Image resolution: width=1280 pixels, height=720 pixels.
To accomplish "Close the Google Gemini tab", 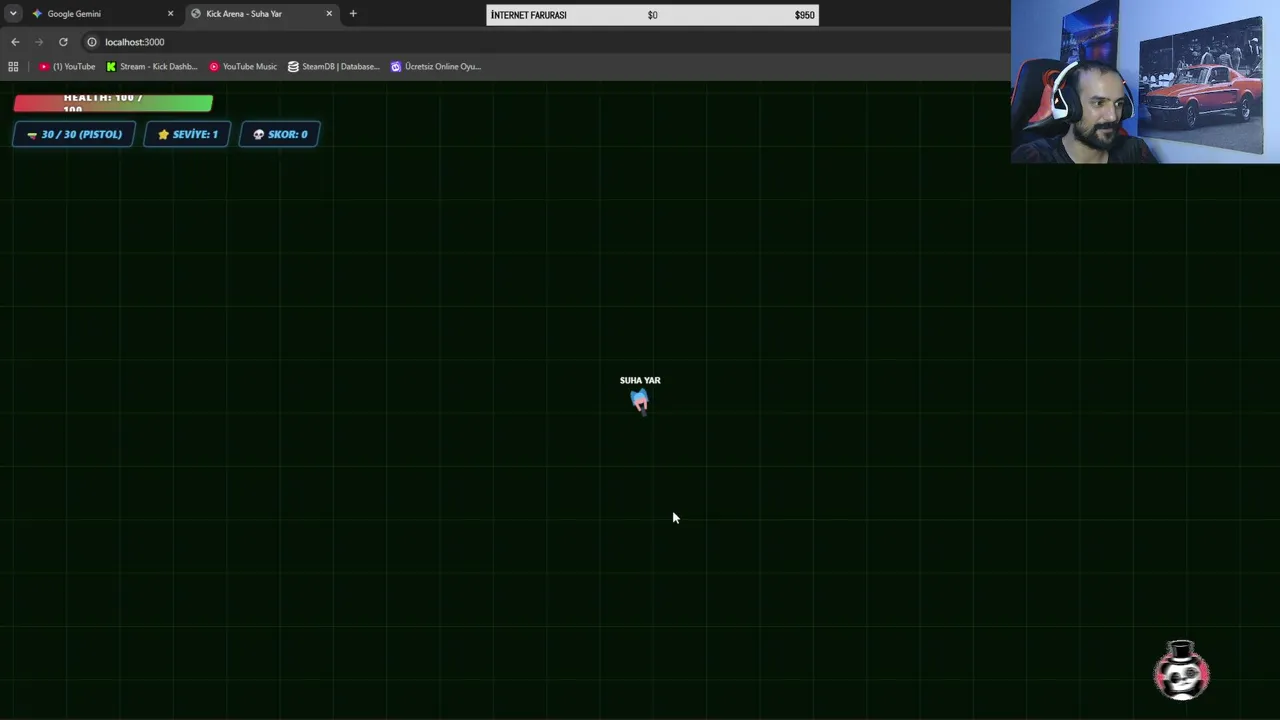I will click(170, 14).
